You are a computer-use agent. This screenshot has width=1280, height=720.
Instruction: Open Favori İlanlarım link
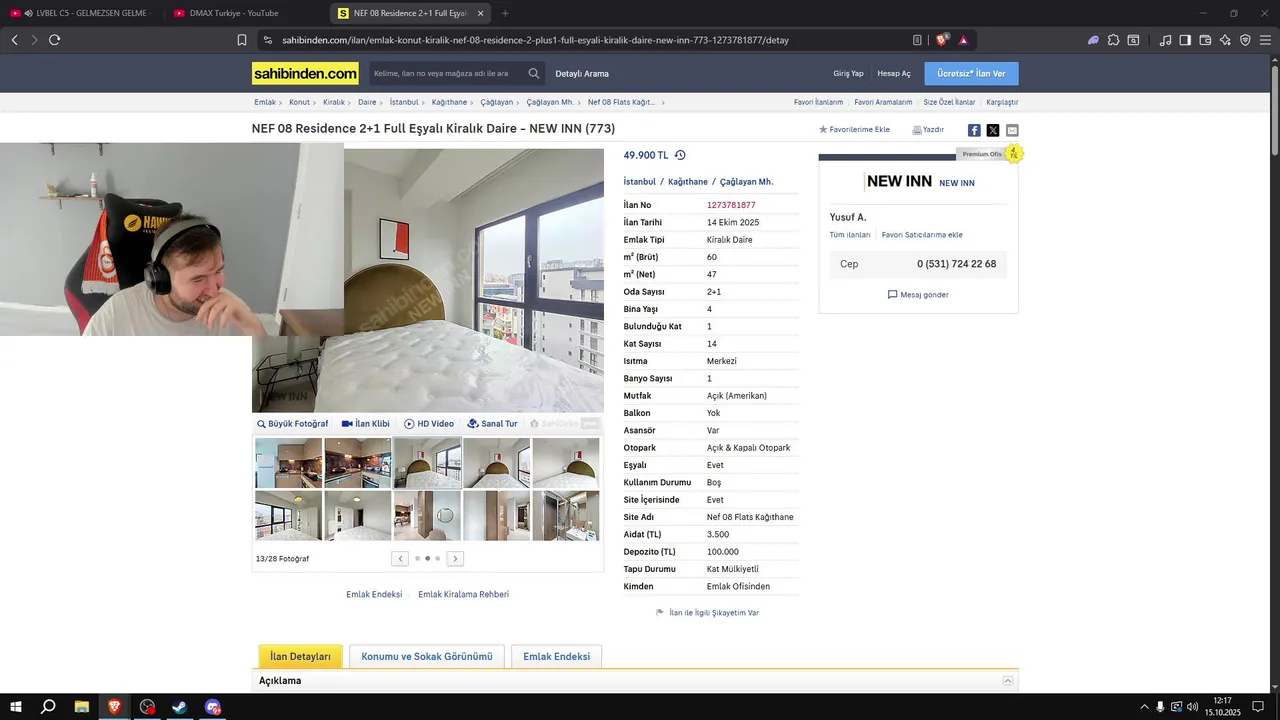click(818, 102)
